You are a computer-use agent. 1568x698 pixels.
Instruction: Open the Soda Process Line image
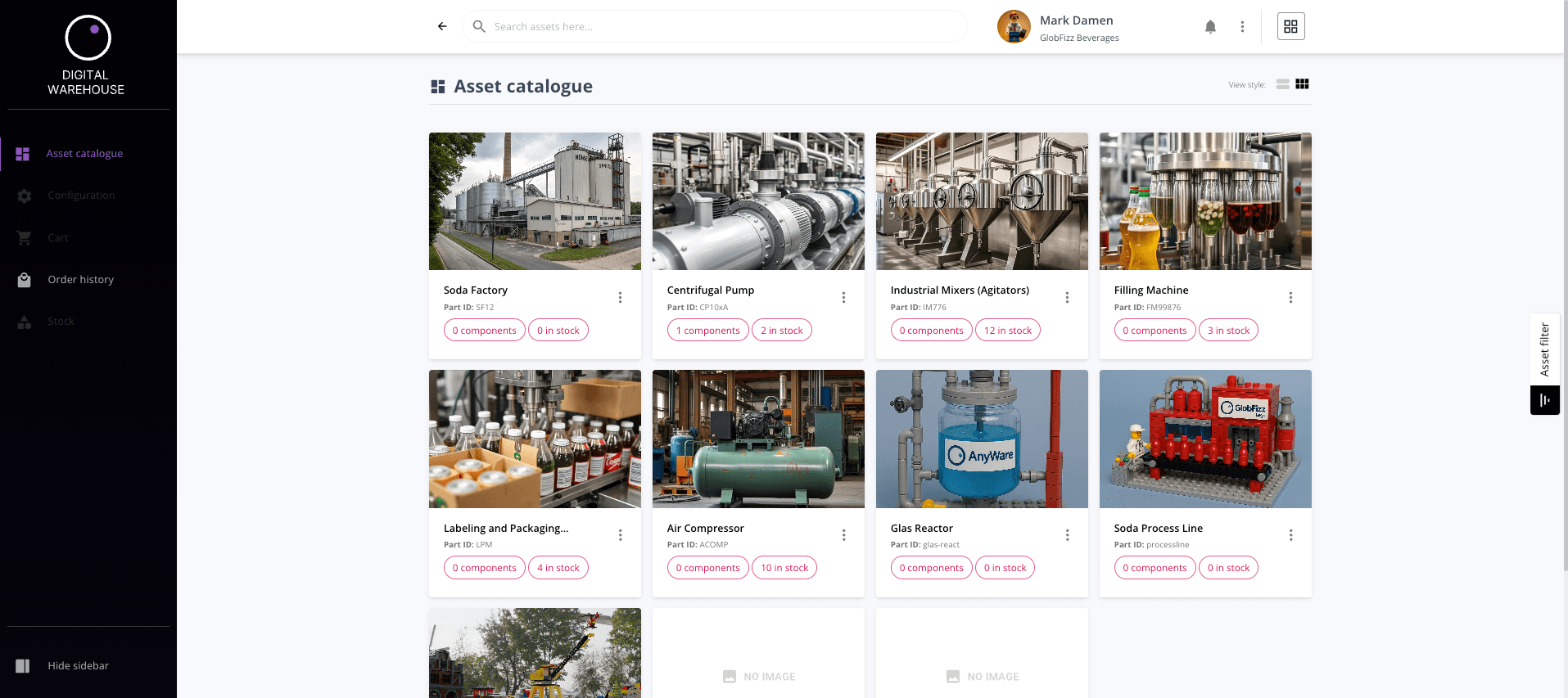pos(1205,439)
